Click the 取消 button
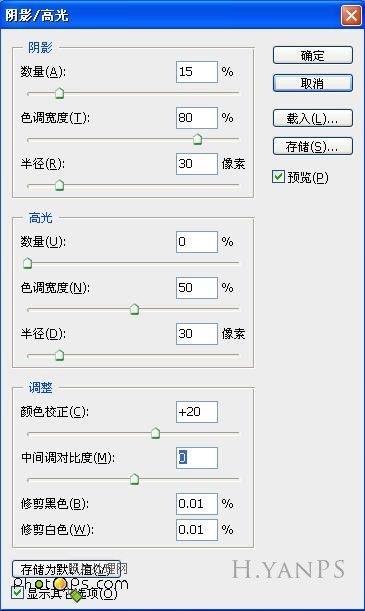Viewport: 365px width, 611px height. tap(313, 83)
